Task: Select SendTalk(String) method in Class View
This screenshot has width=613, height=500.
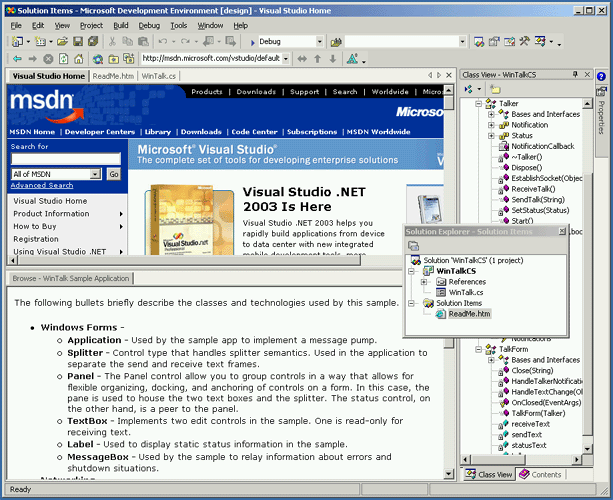Action: (538, 200)
